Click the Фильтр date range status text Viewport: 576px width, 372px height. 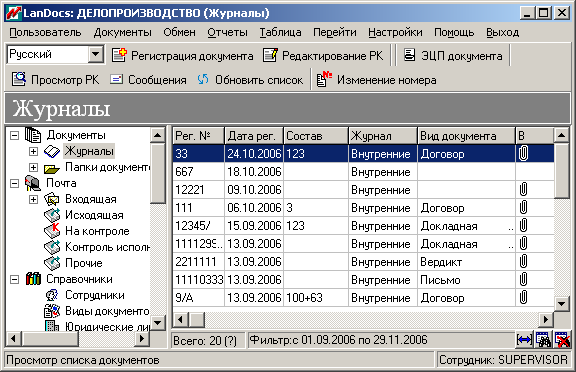(338, 340)
